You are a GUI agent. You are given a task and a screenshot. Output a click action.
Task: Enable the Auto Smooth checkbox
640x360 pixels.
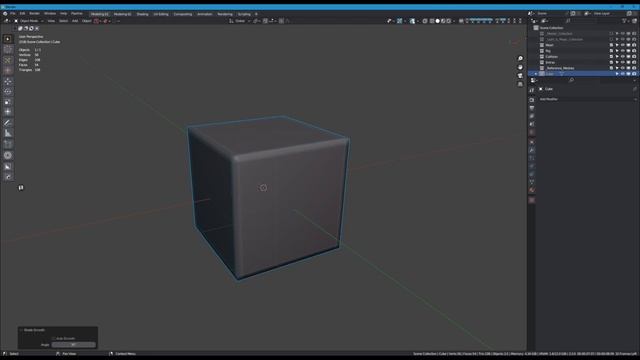[x=53, y=338]
